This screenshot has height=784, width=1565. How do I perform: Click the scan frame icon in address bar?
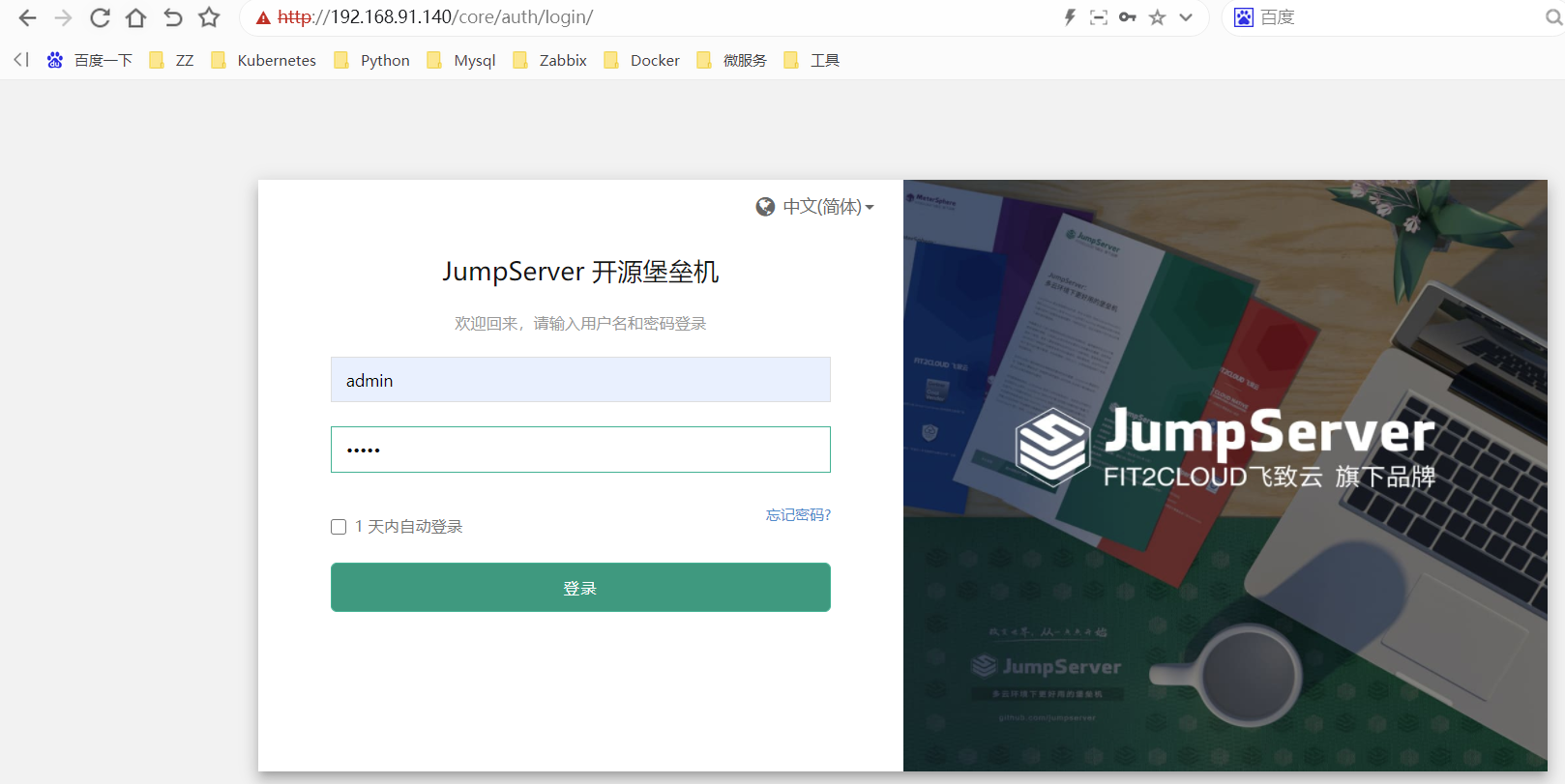pyautogui.click(x=1099, y=17)
